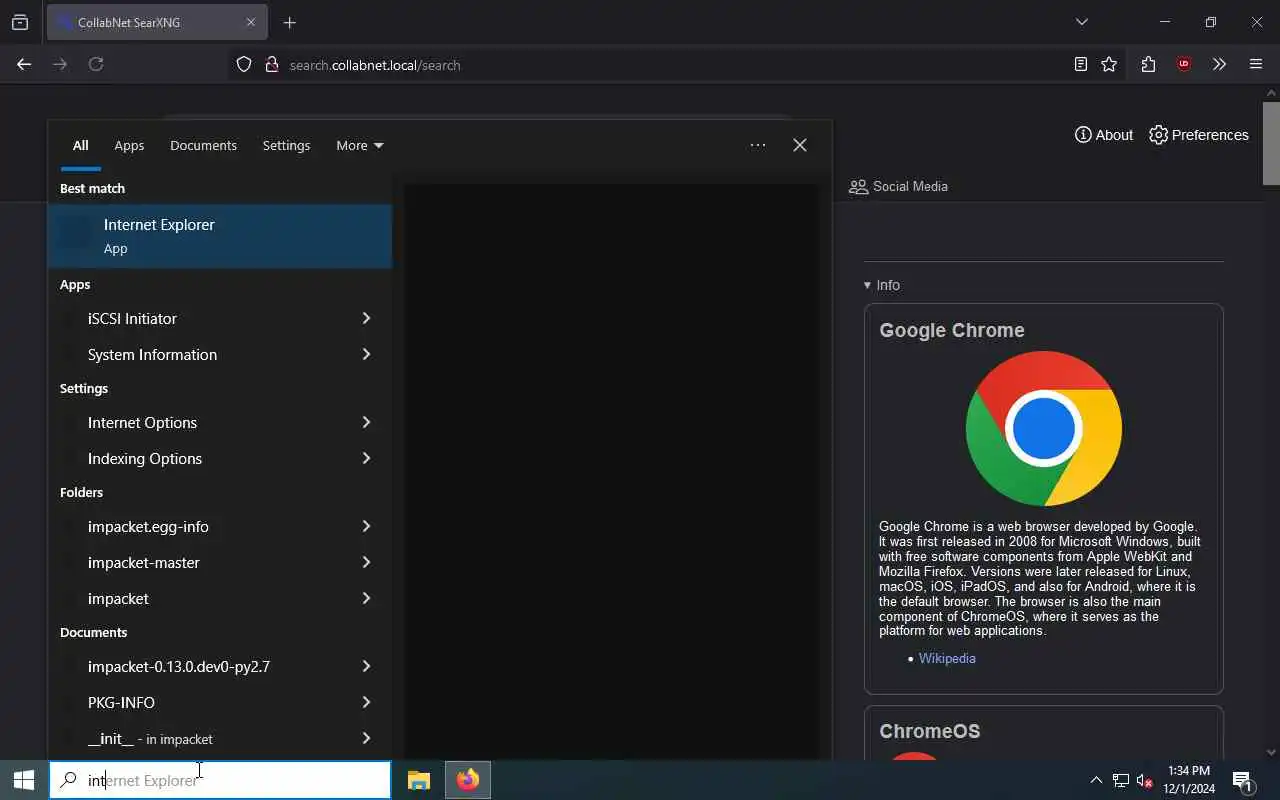1280x800 pixels.
Task: Switch to Settings search filter tab
Action: pyautogui.click(x=286, y=145)
